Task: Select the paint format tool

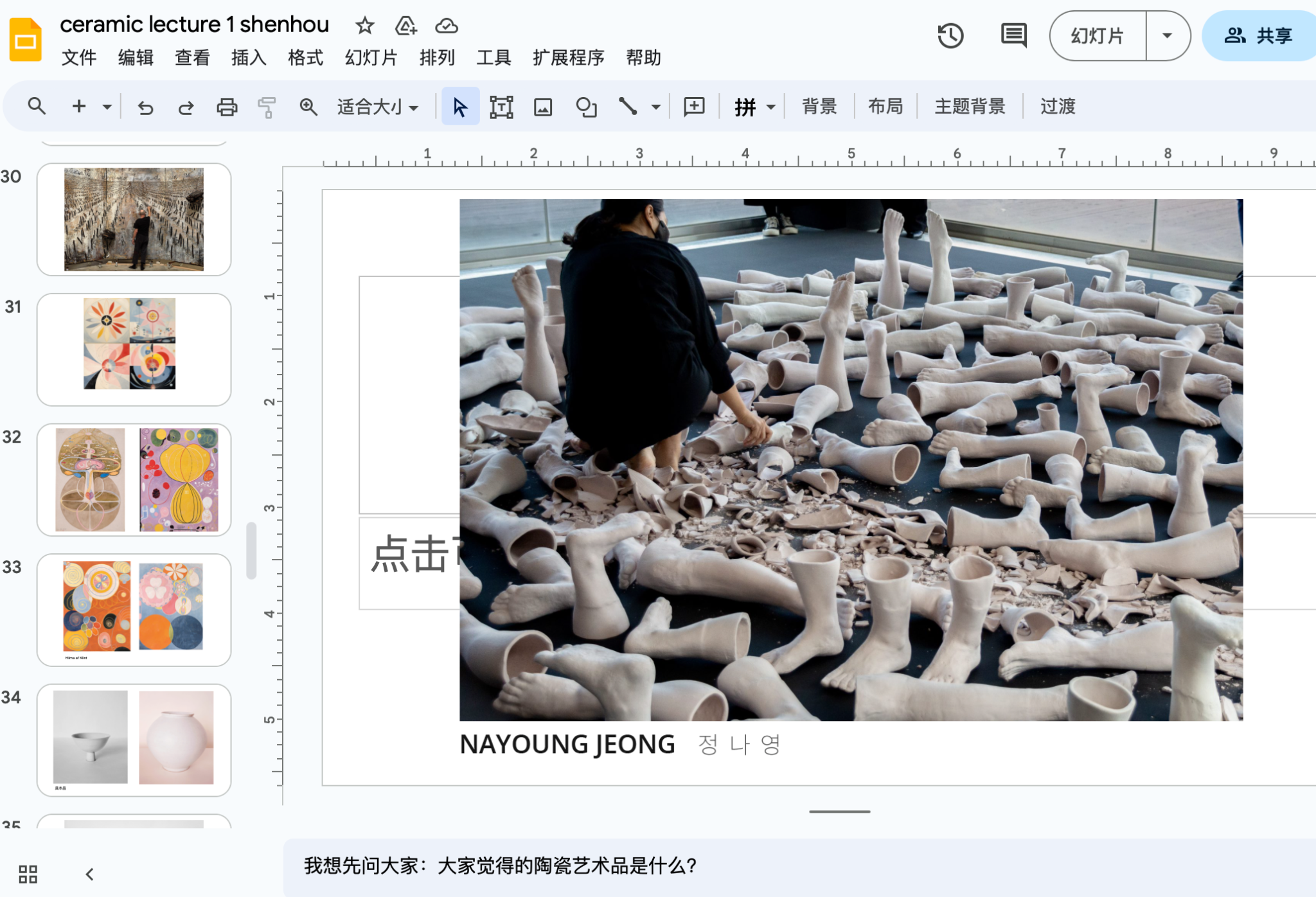Action: pyautogui.click(x=267, y=107)
